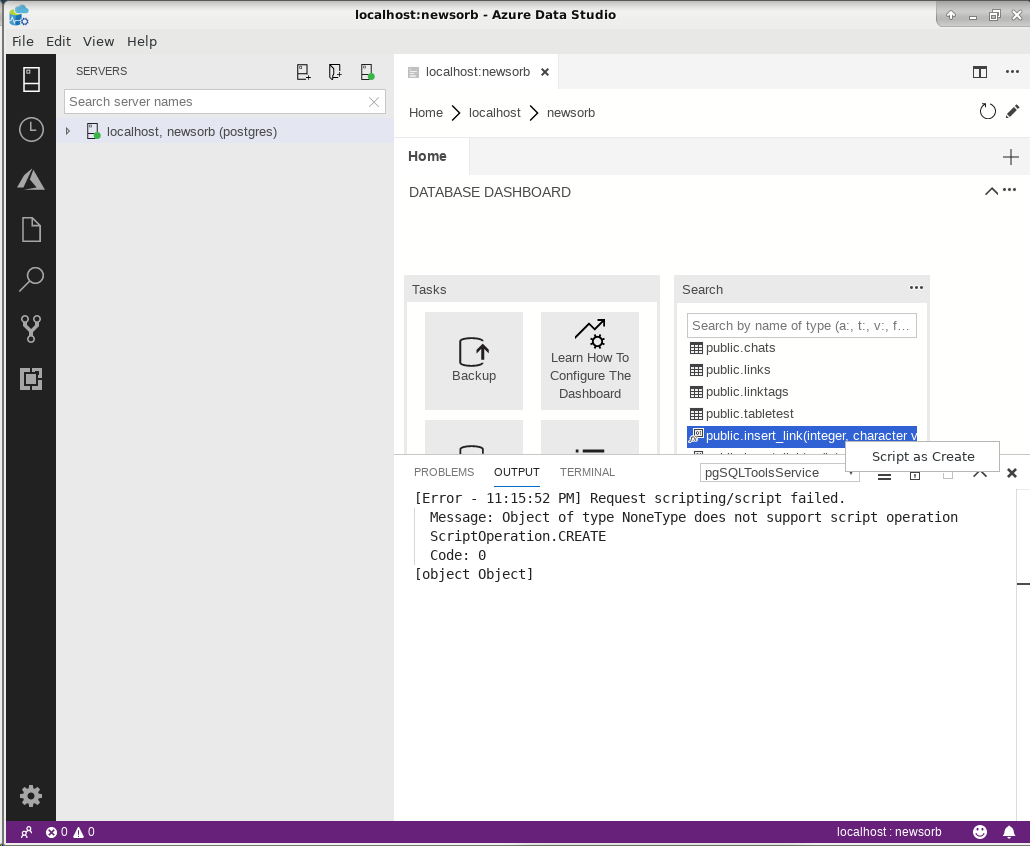Create a new connection in Servers panel
The height and width of the screenshot is (846, 1030).
click(303, 71)
